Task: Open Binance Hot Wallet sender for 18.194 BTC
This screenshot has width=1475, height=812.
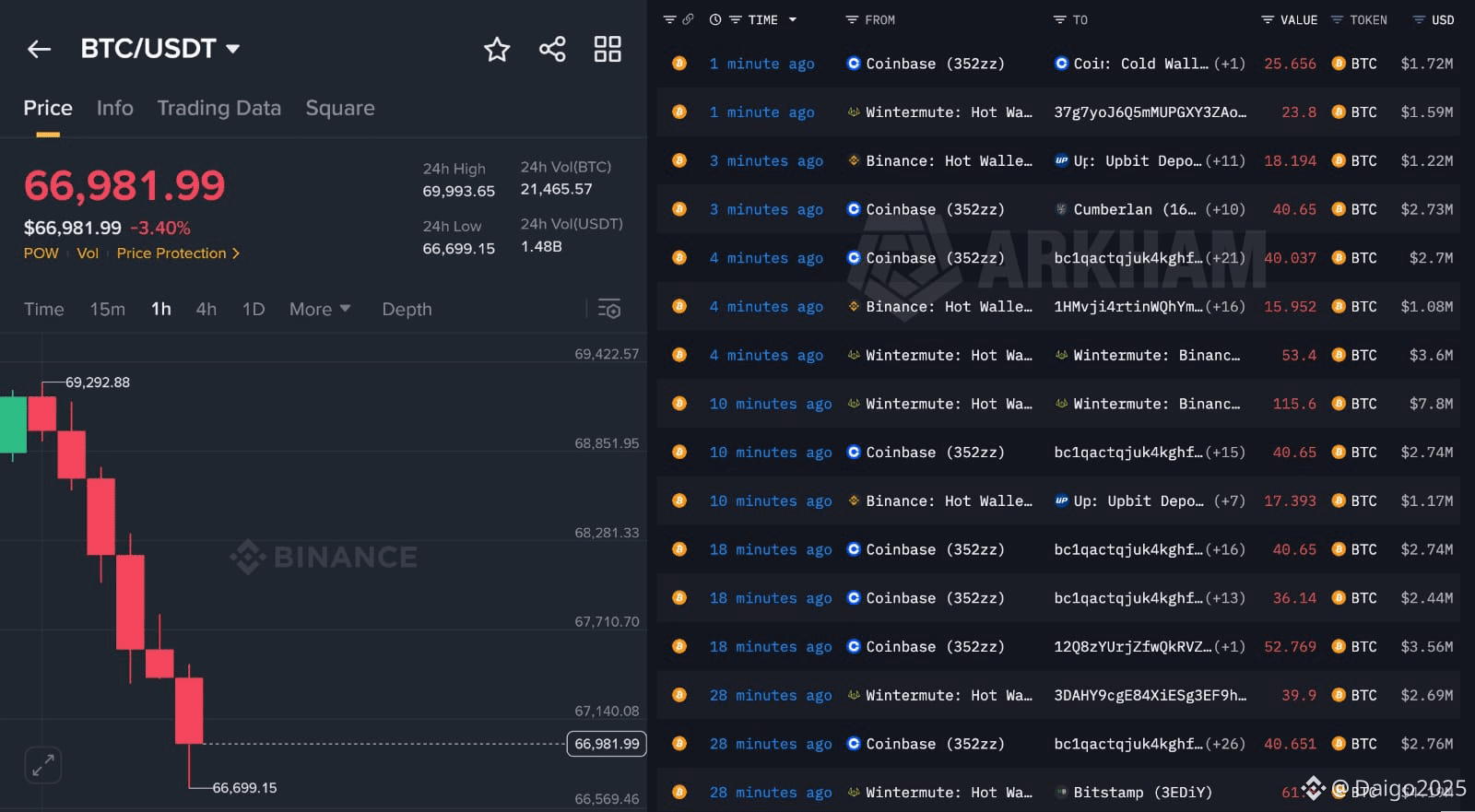Action: 939,160
